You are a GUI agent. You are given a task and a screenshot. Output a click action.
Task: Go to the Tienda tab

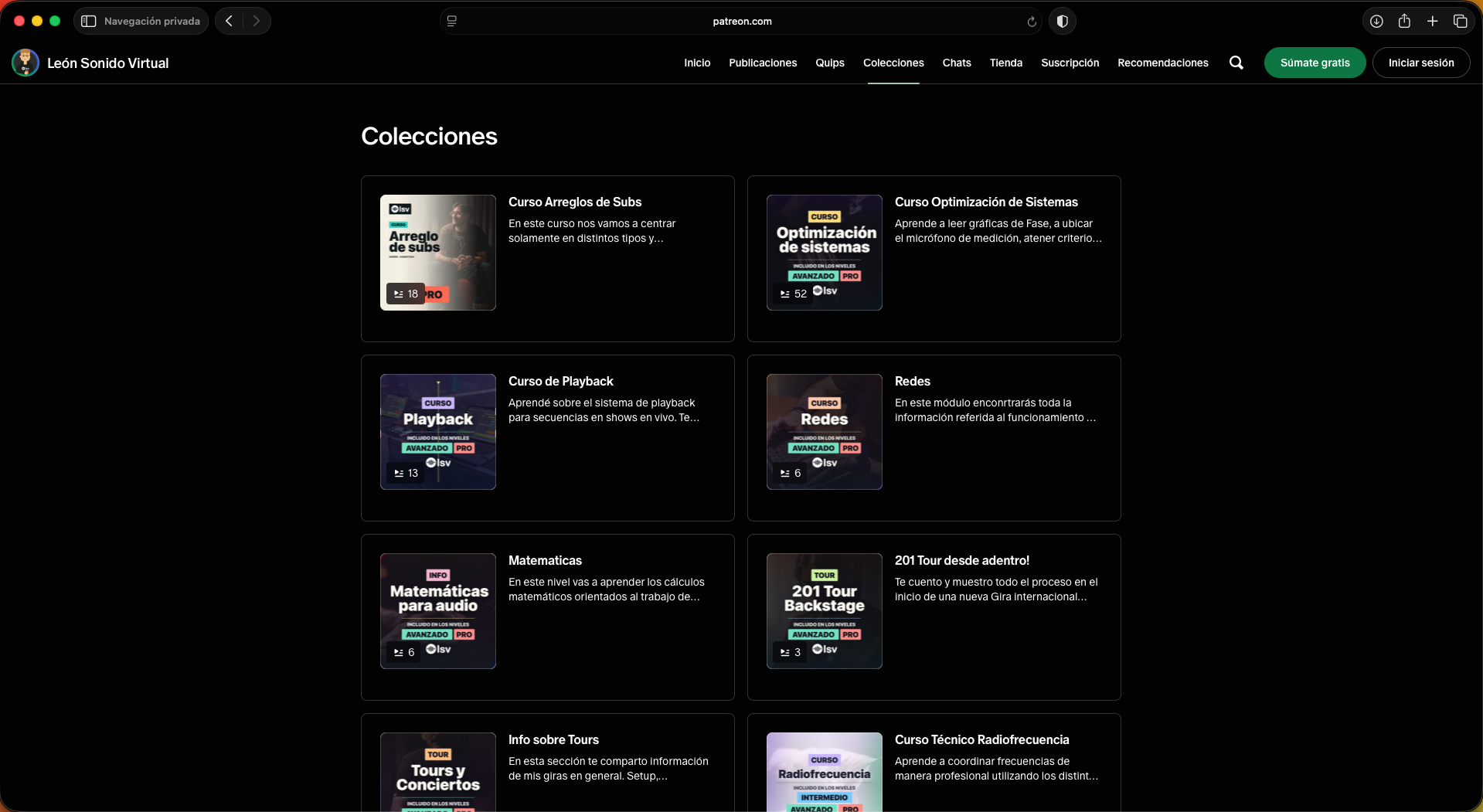click(x=1006, y=63)
